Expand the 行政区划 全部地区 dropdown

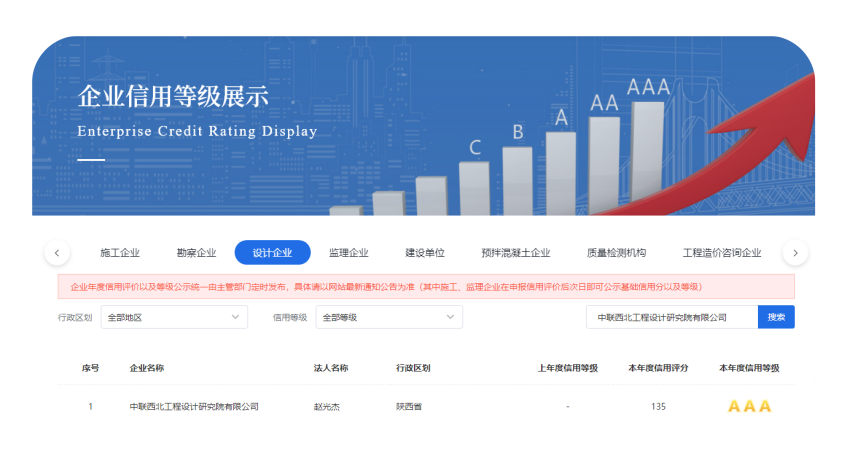174,317
